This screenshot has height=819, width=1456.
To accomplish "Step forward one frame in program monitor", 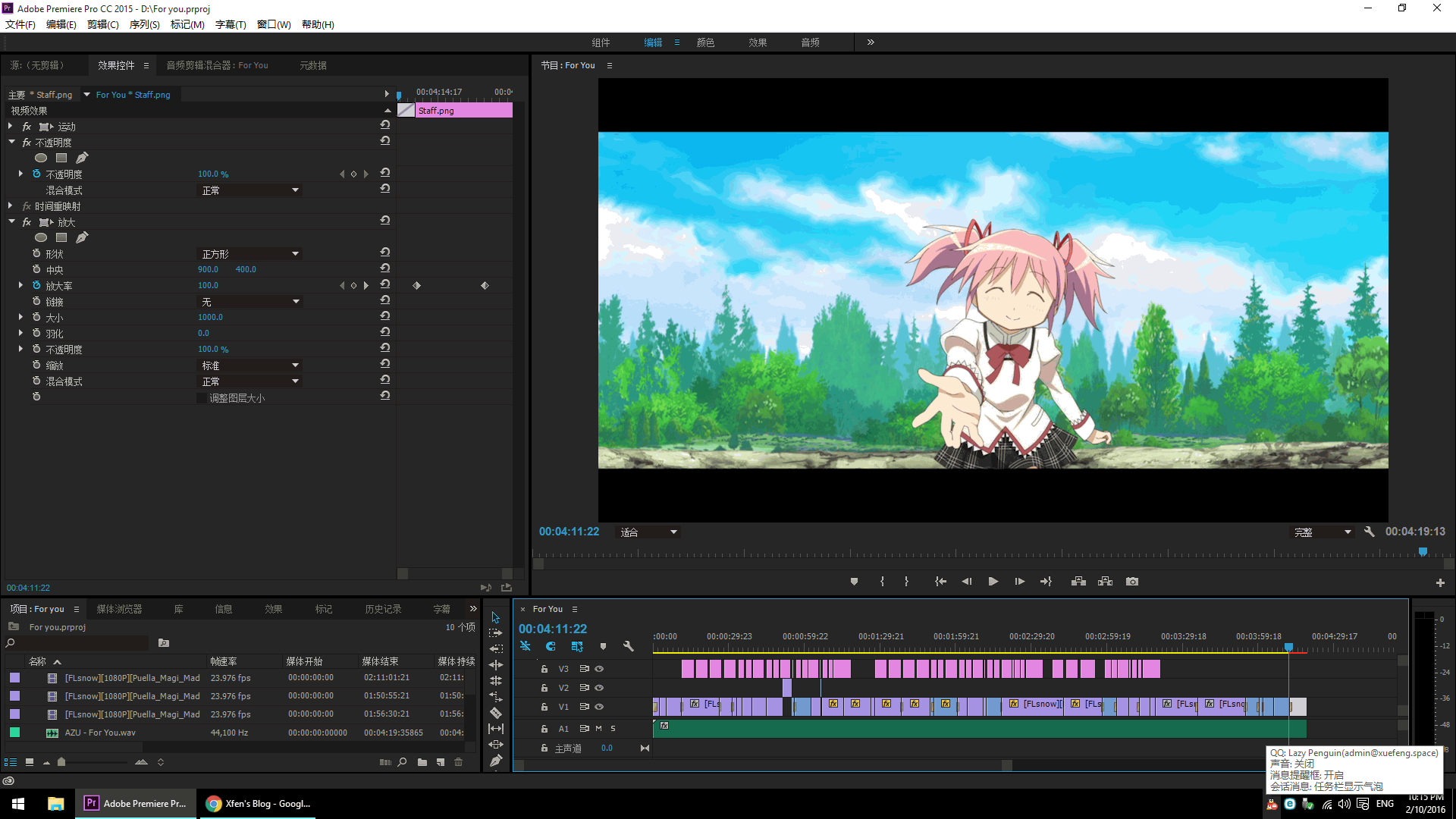I will pos(1020,582).
